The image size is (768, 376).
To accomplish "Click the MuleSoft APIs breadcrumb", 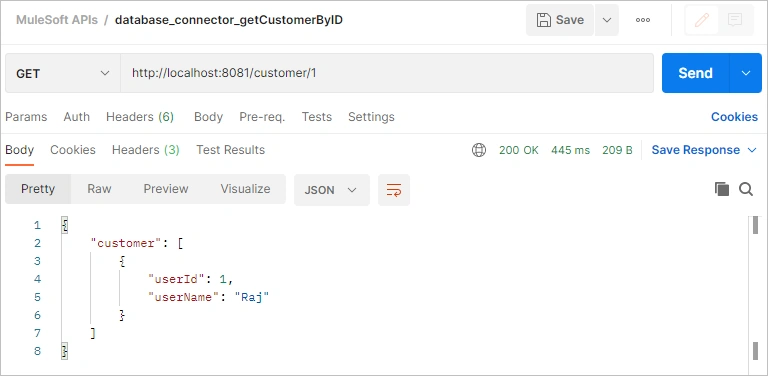I will [57, 20].
